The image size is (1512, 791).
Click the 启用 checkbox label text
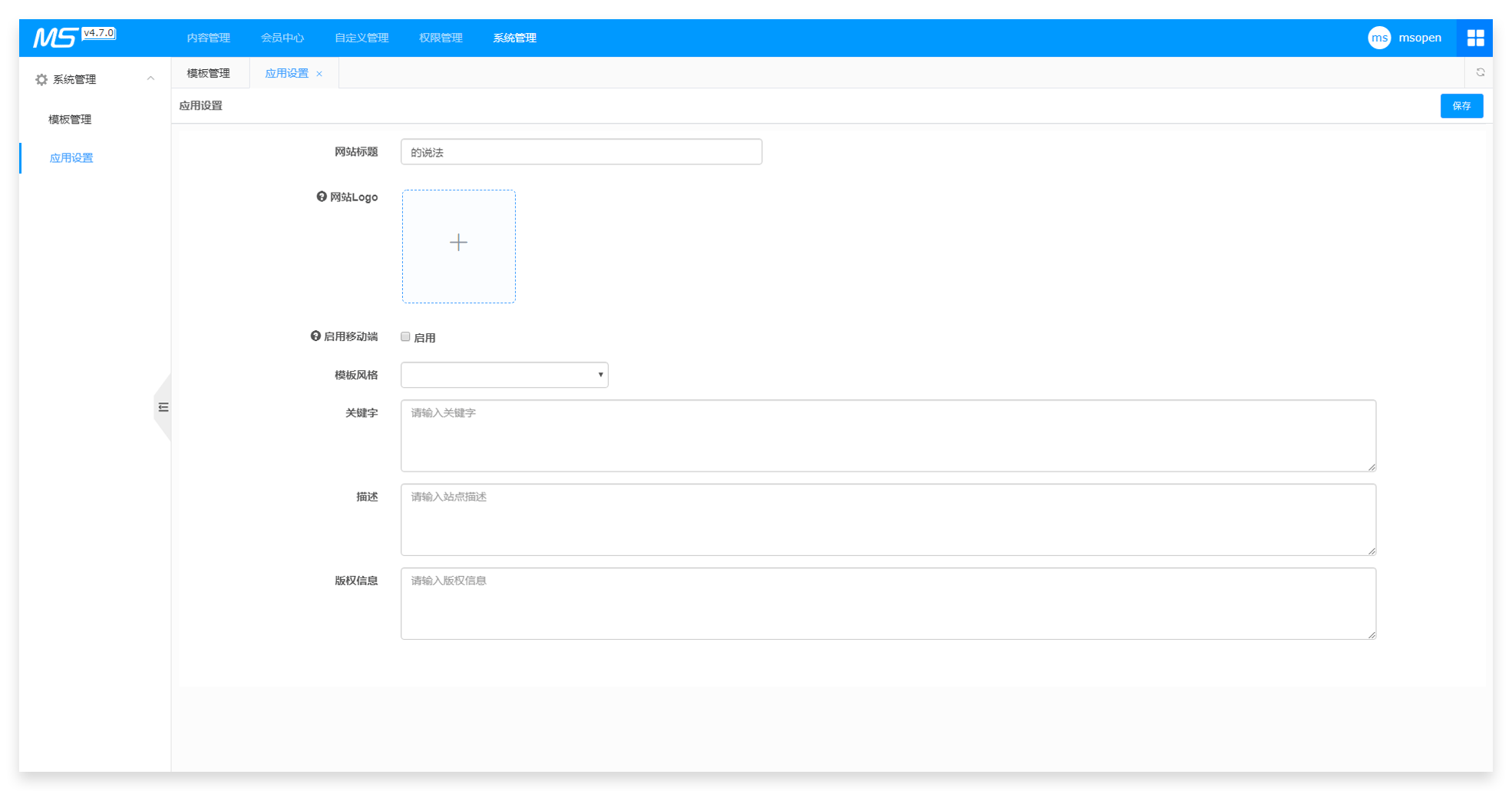coord(424,337)
